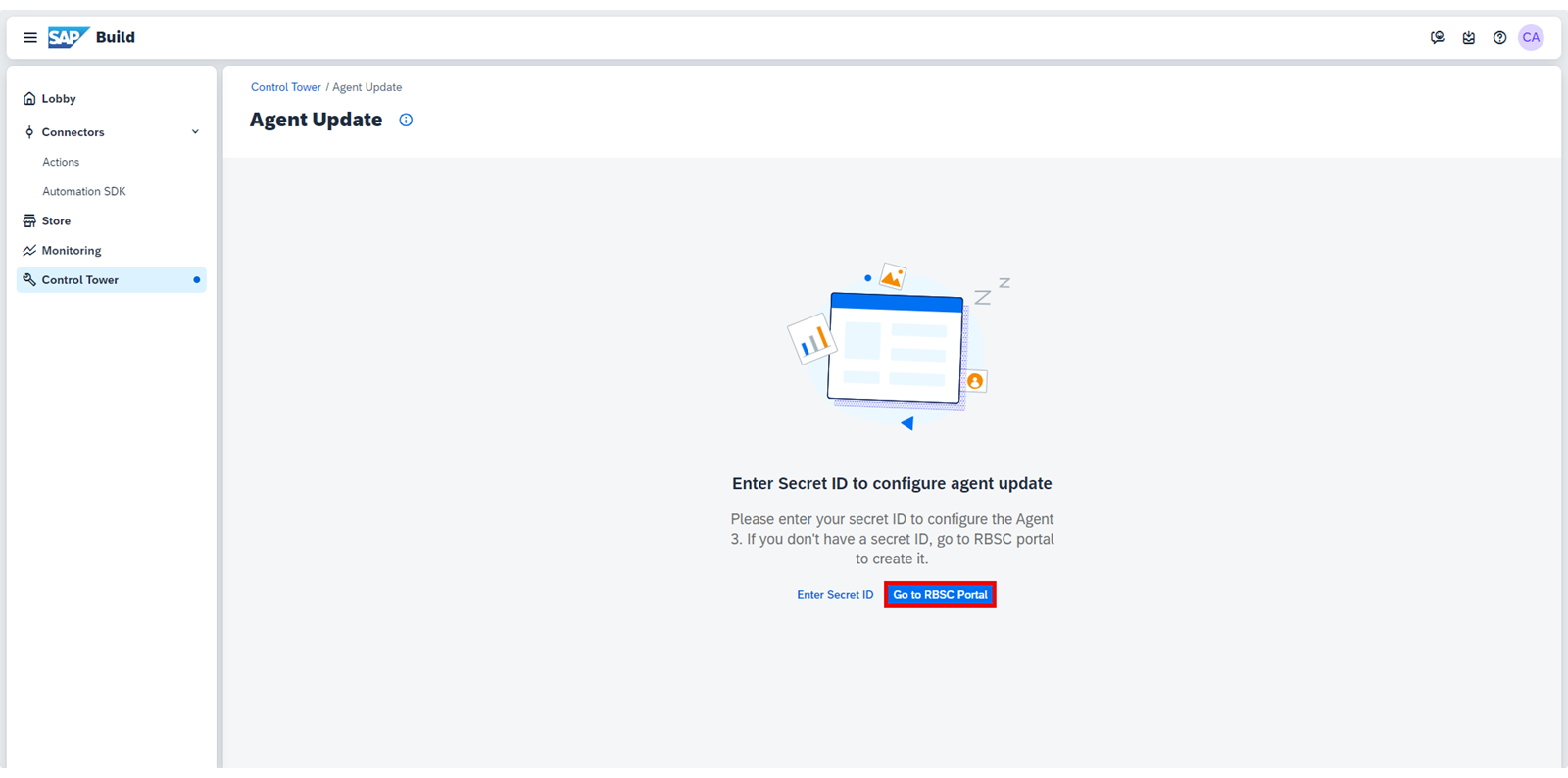
Task: Follow the Control Tower breadcrumb link
Action: click(285, 87)
